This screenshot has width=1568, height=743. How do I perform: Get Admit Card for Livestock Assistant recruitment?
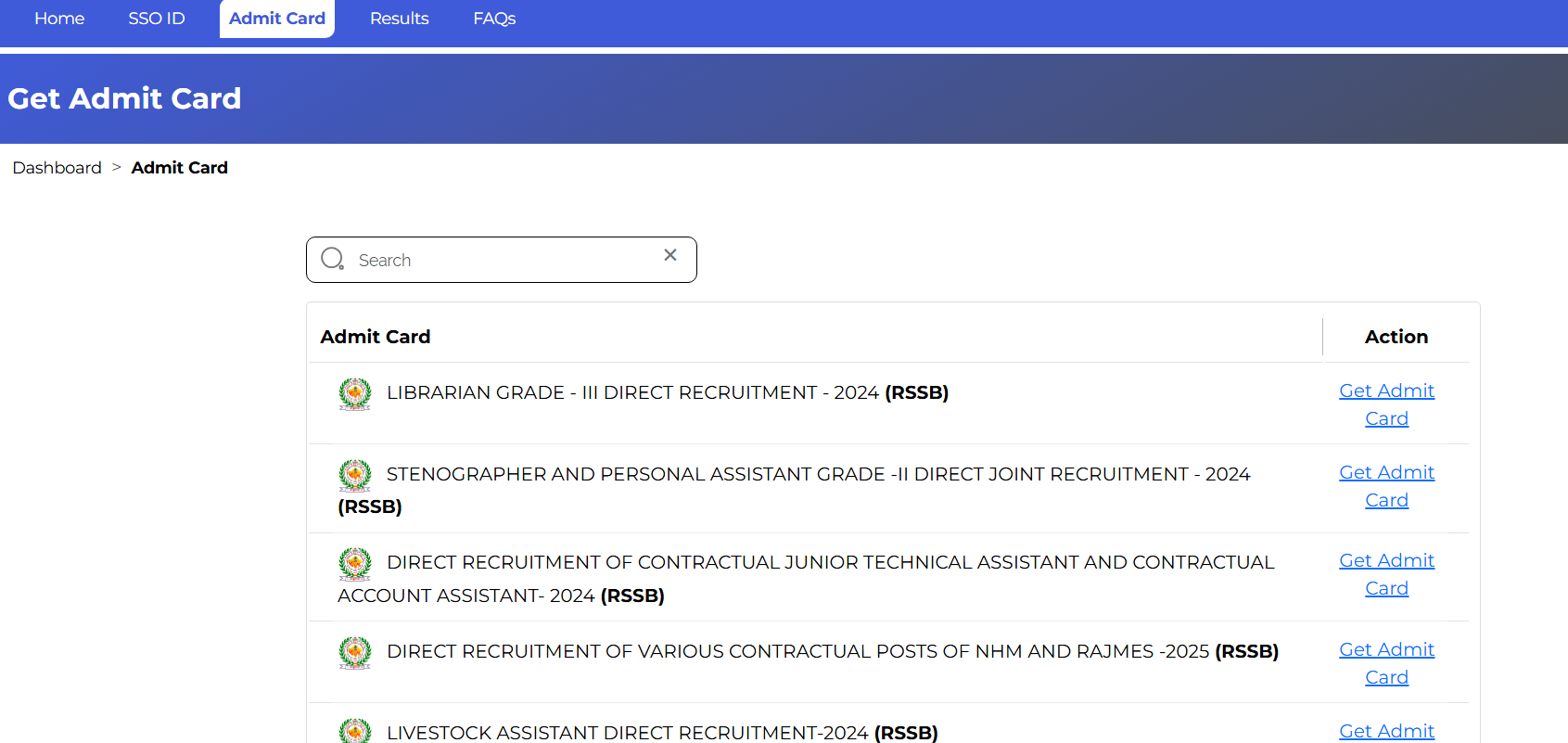point(1387,731)
